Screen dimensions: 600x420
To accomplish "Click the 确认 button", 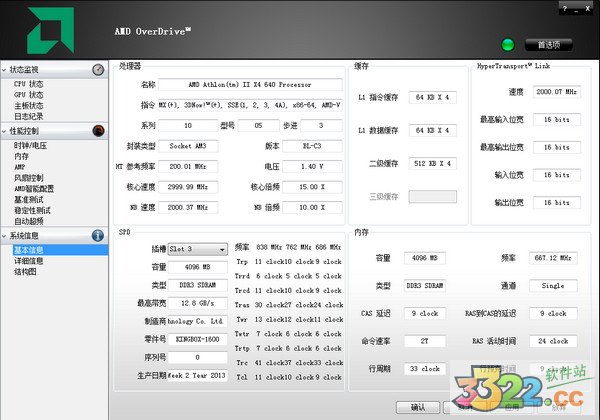I will (418, 407).
